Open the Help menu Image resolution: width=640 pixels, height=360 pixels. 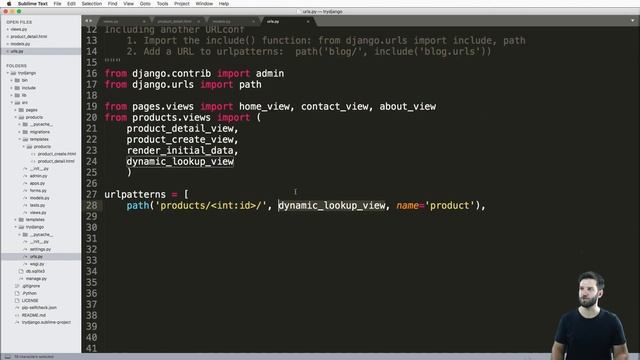point(224,4)
